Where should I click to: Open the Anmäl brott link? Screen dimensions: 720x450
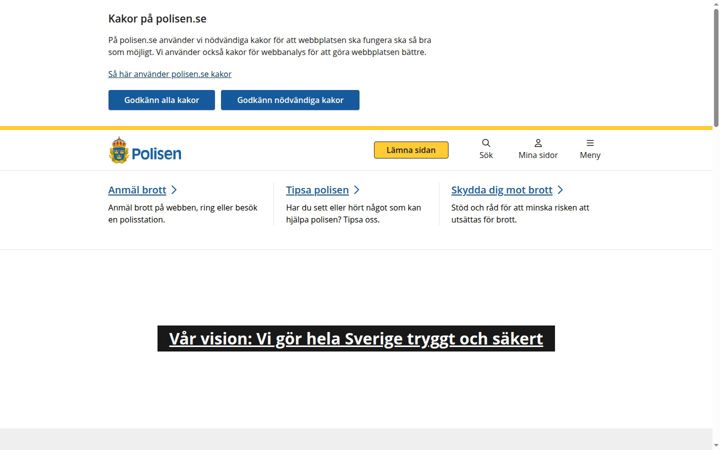[x=137, y=190]
